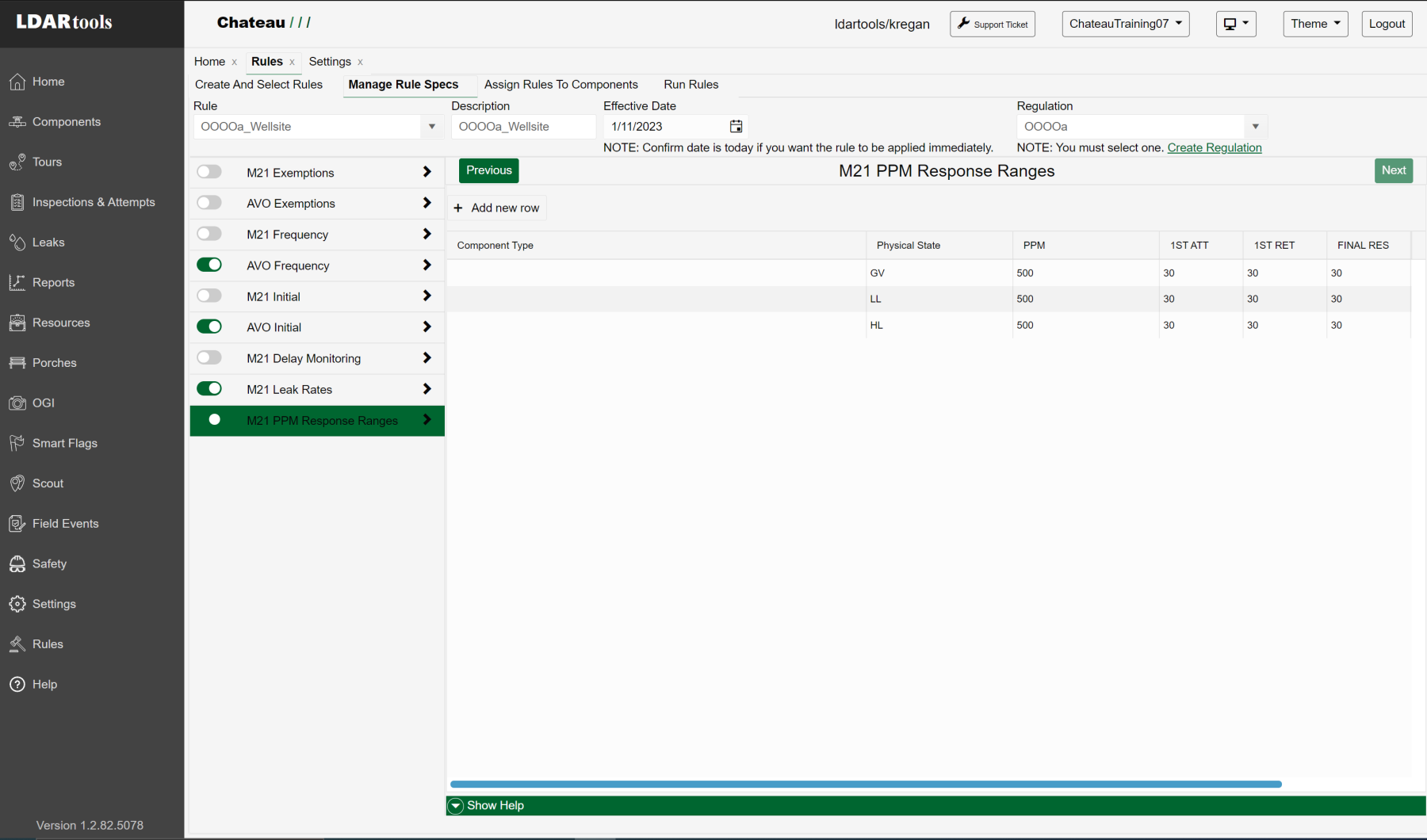
Task: Turn off the M21 Leak Rates toggle
Action: pos(209,388)
